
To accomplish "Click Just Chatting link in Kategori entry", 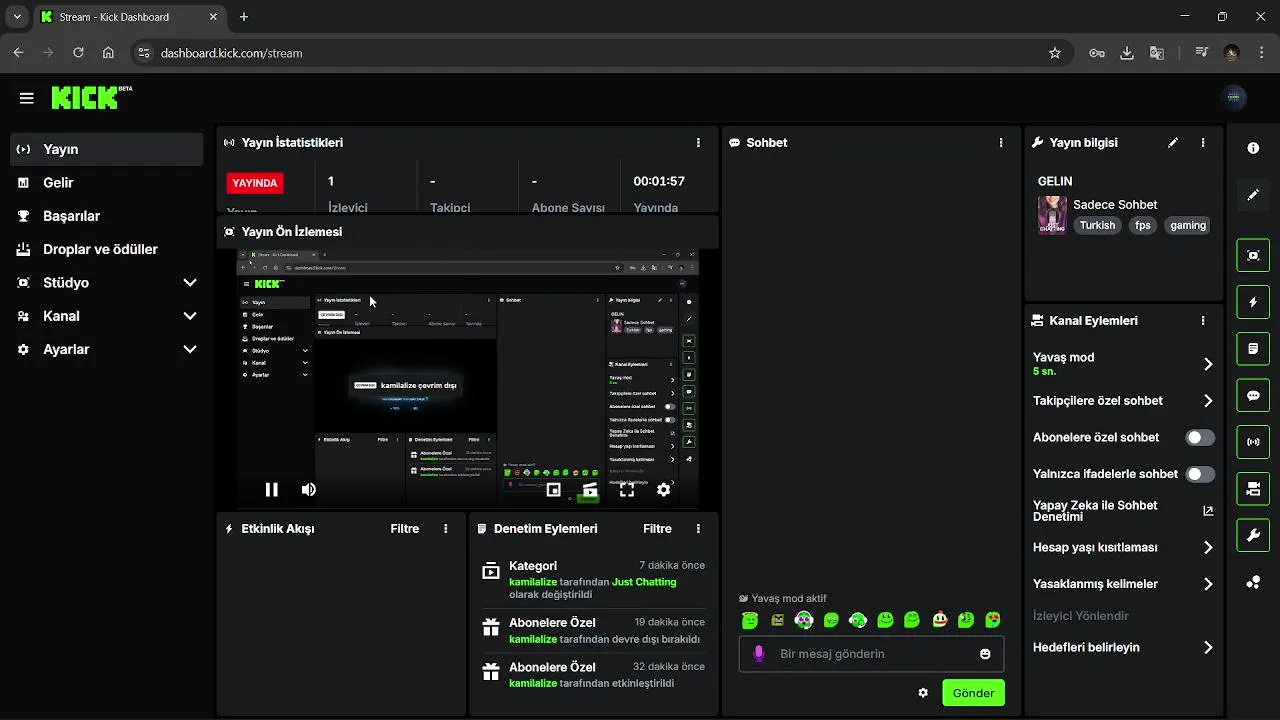I will coord(644,582).
